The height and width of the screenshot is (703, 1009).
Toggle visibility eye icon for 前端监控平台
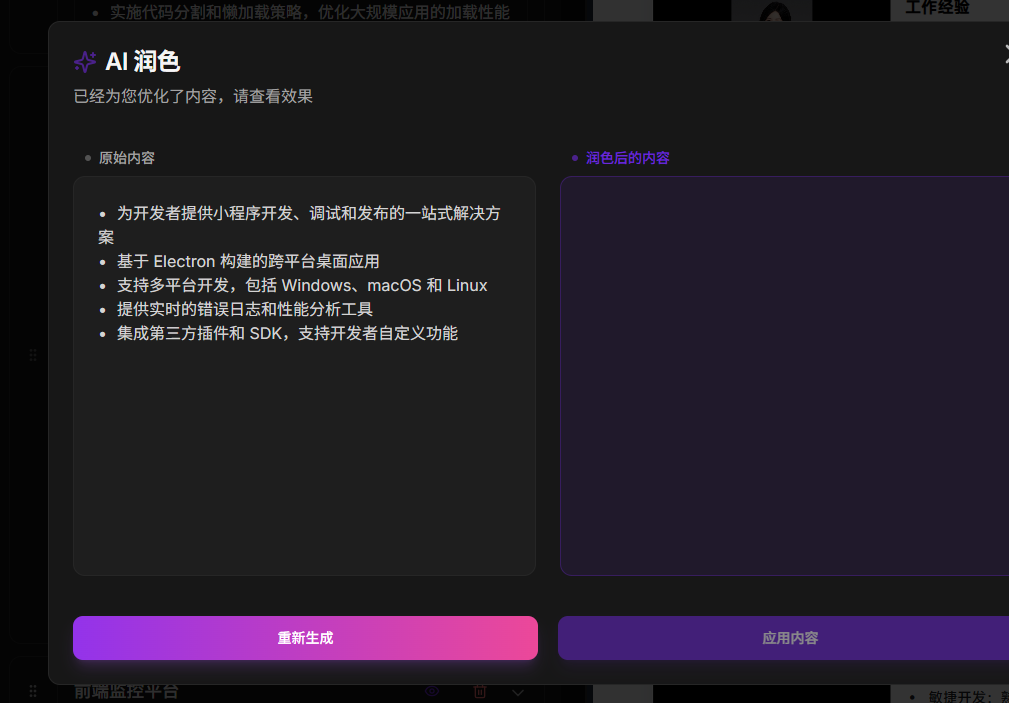[x=432, y=691]
